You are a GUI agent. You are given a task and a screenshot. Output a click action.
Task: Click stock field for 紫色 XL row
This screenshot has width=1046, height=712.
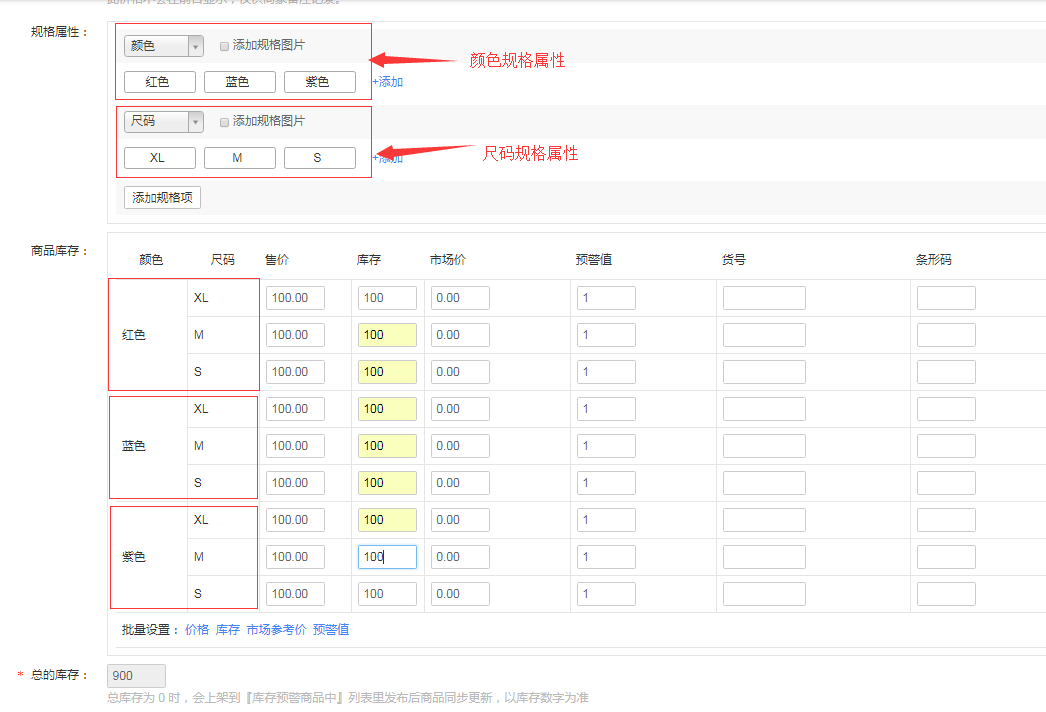point(388,520)
